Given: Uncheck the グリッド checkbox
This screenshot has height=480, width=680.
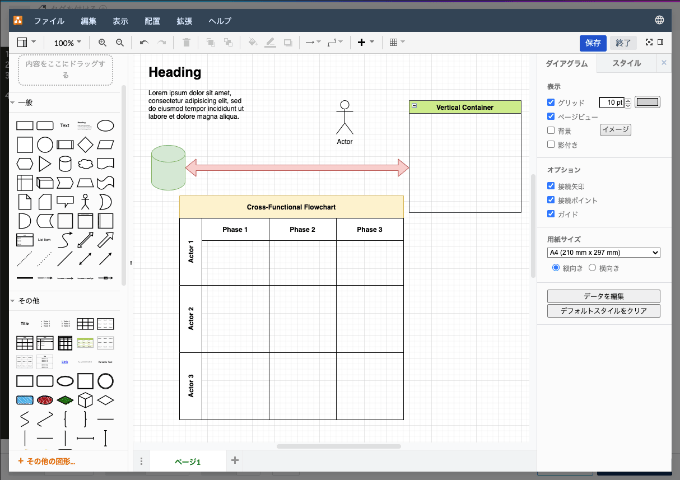Looking at the screenshot, I should tap(551, 102).
